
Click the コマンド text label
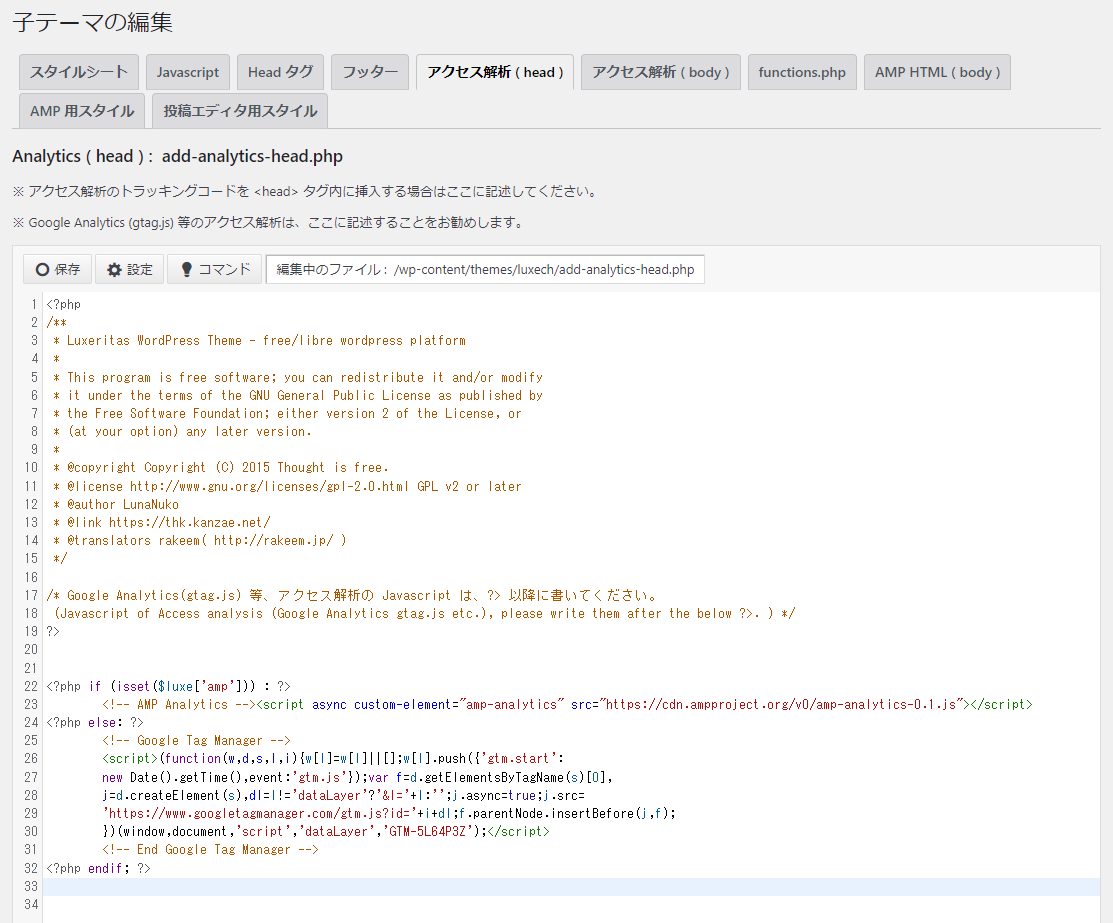coord(224,269)
